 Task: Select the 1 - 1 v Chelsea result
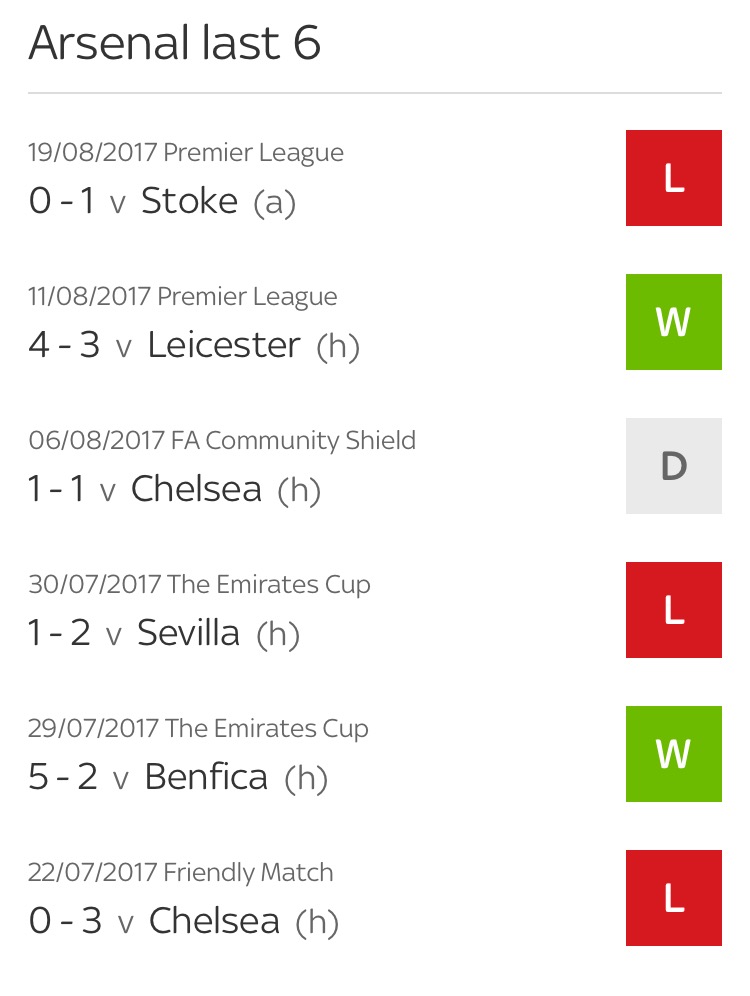click(x=174, y=490)
